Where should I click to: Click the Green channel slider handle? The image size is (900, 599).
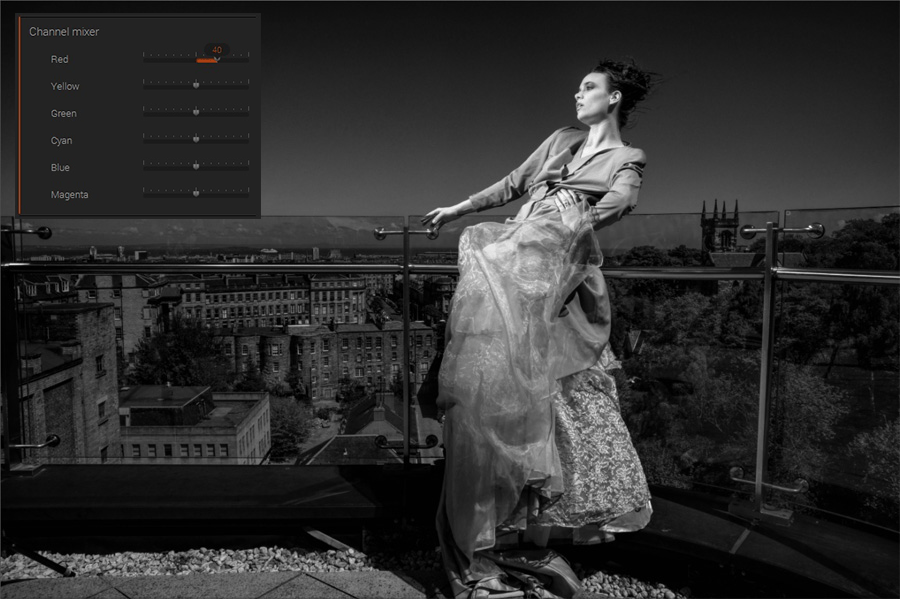click(x=196, y=112)
